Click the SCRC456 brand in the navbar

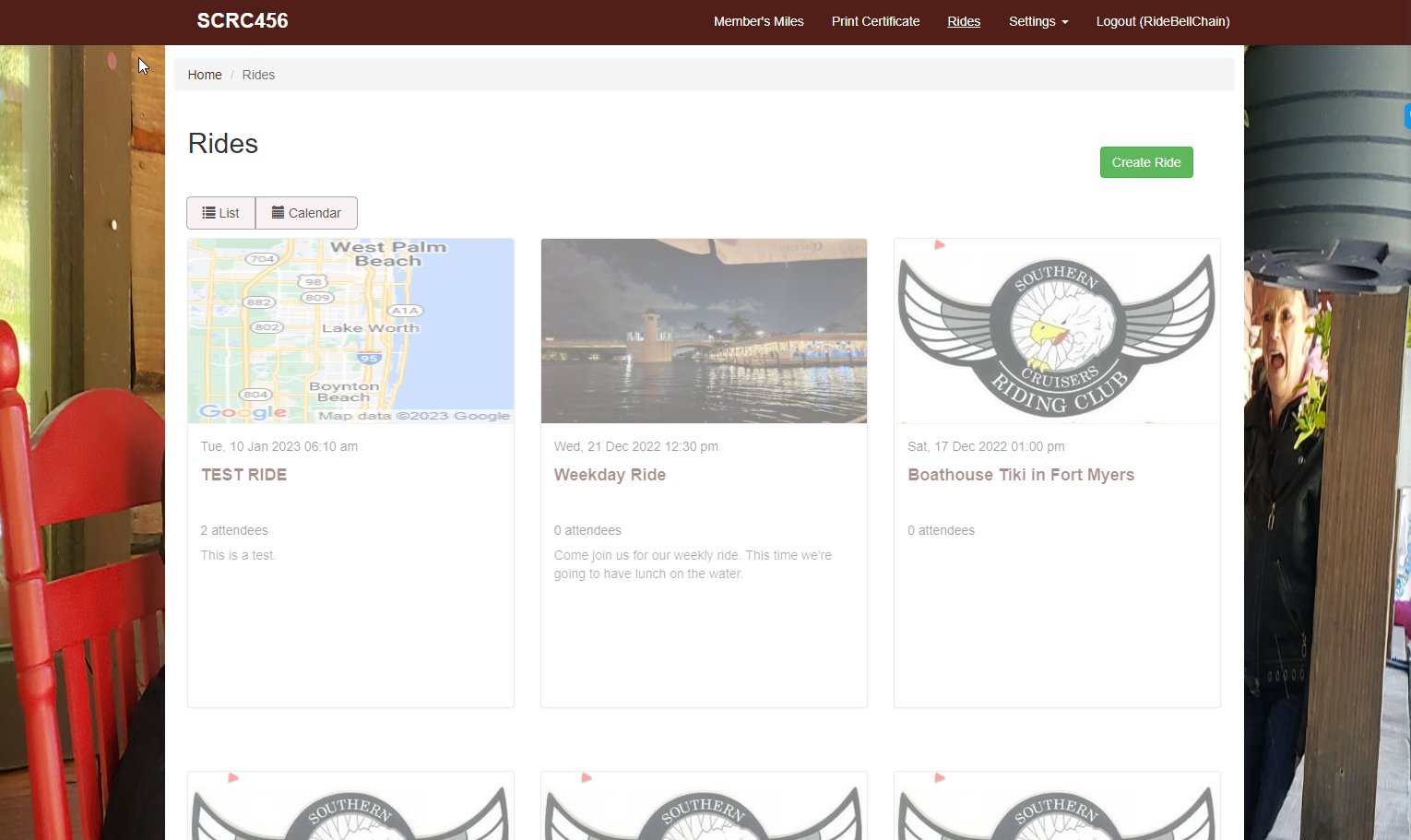point(242,20)
